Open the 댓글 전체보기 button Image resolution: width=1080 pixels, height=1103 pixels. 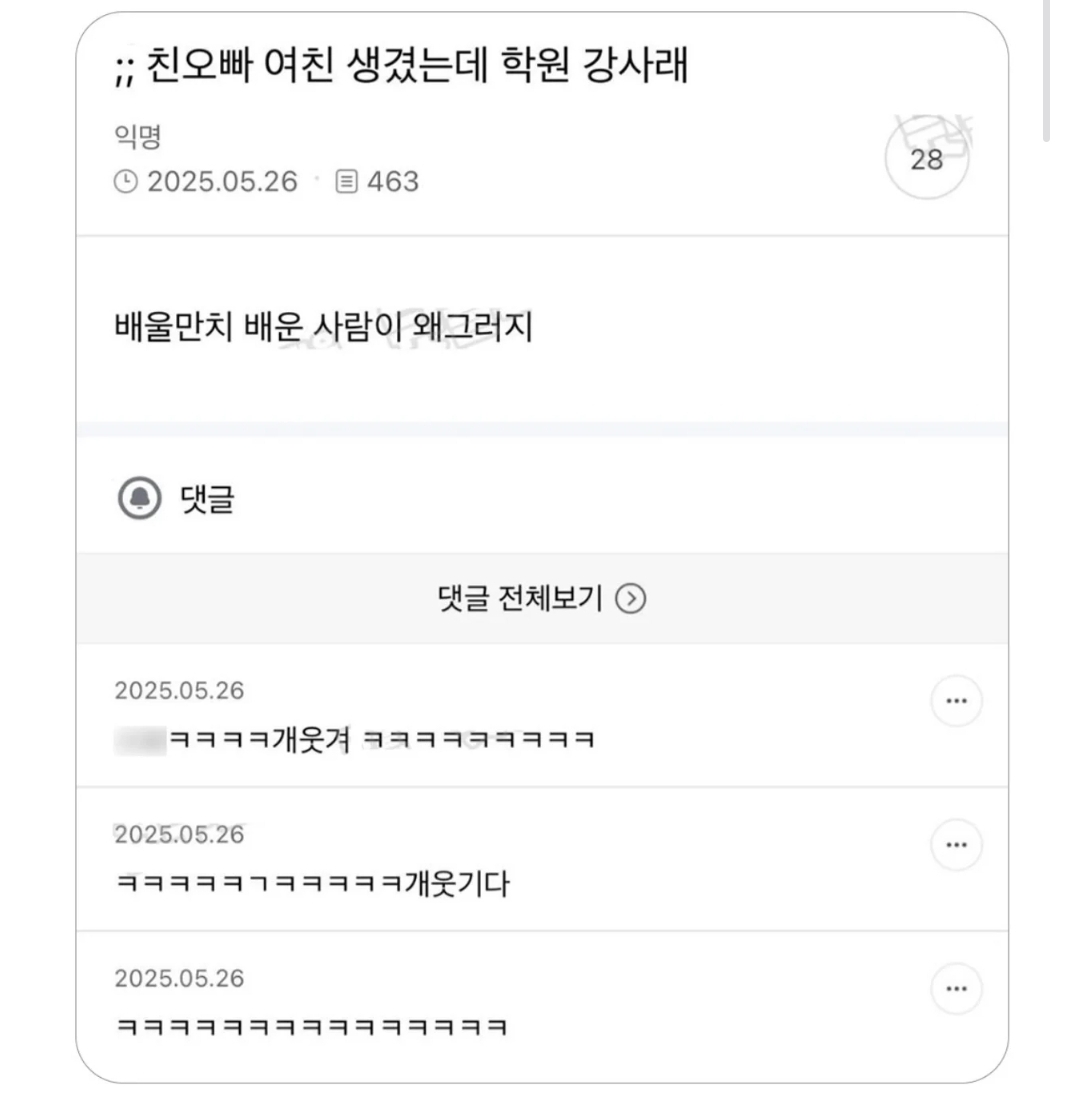point(542,599)
